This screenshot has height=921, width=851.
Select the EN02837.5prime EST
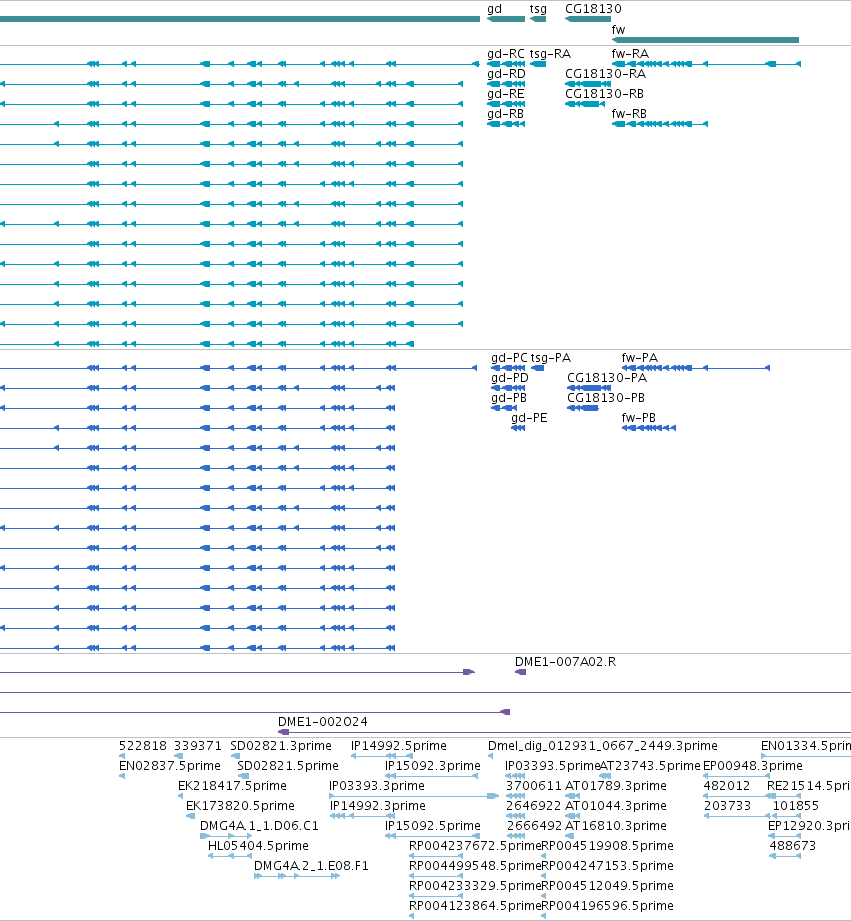click(122, 776)
